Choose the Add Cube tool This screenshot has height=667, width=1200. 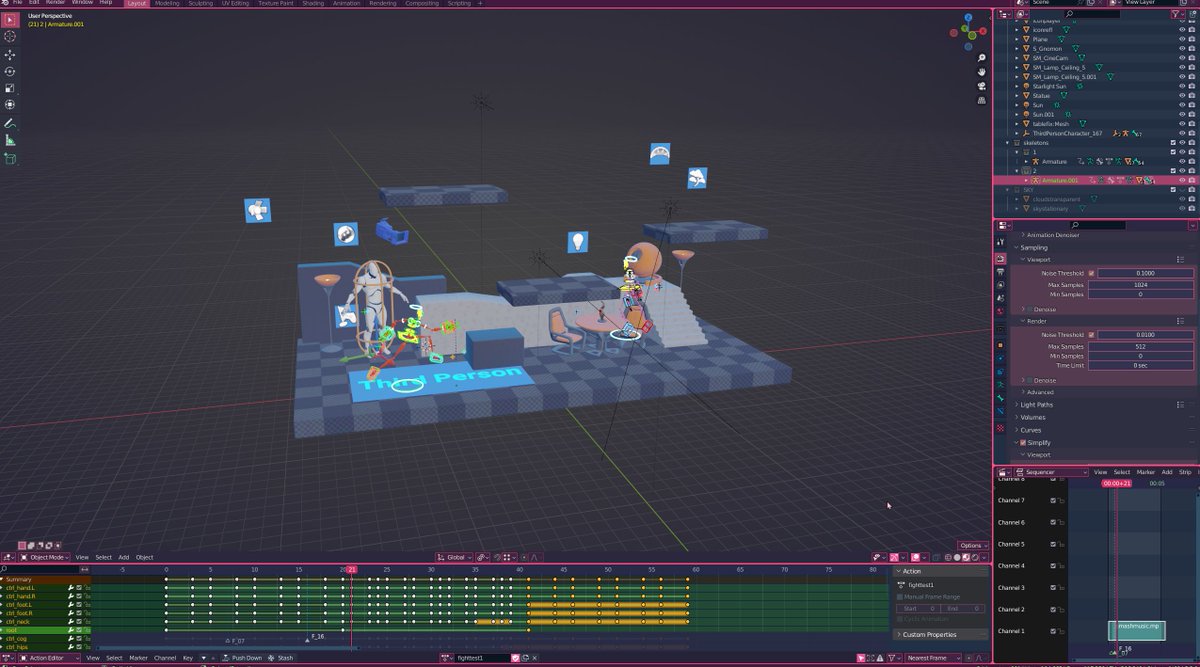(x=10, y=159)
